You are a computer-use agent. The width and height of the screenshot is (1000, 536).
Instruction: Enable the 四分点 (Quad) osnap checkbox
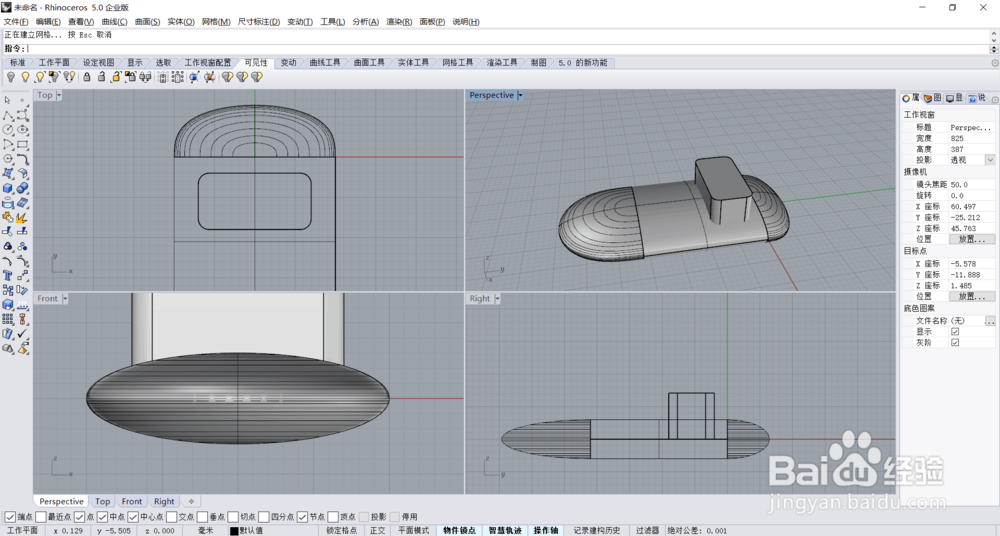(264, 517)
